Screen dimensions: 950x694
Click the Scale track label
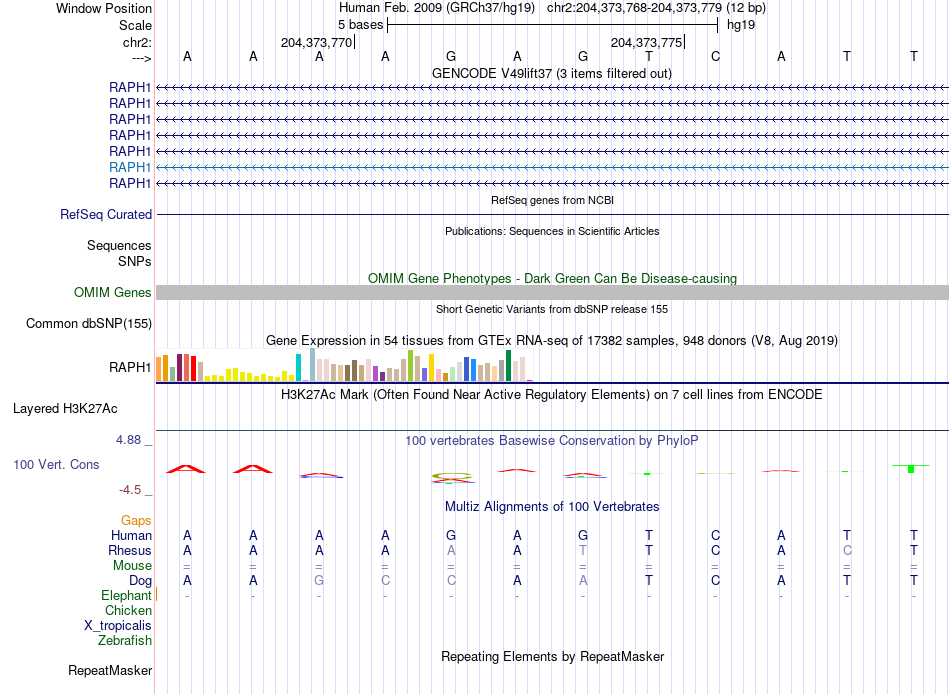[x=135, y=25]
